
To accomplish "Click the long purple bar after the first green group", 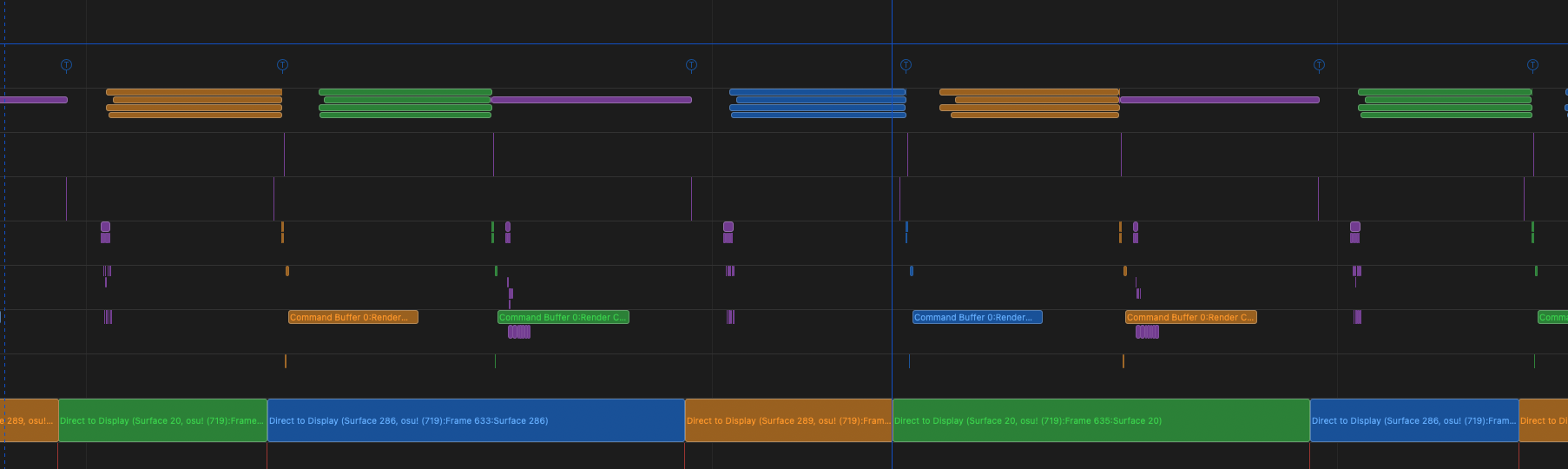I will [x=591, y=100].
